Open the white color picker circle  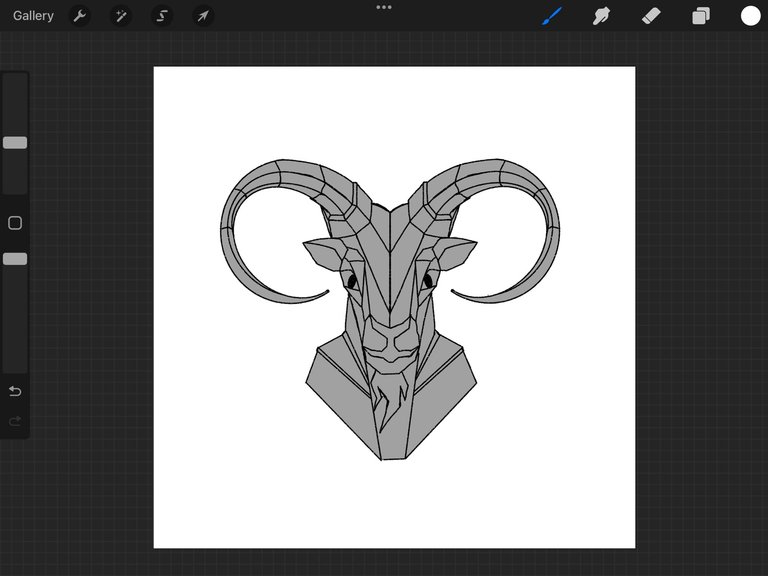[750, 16]
